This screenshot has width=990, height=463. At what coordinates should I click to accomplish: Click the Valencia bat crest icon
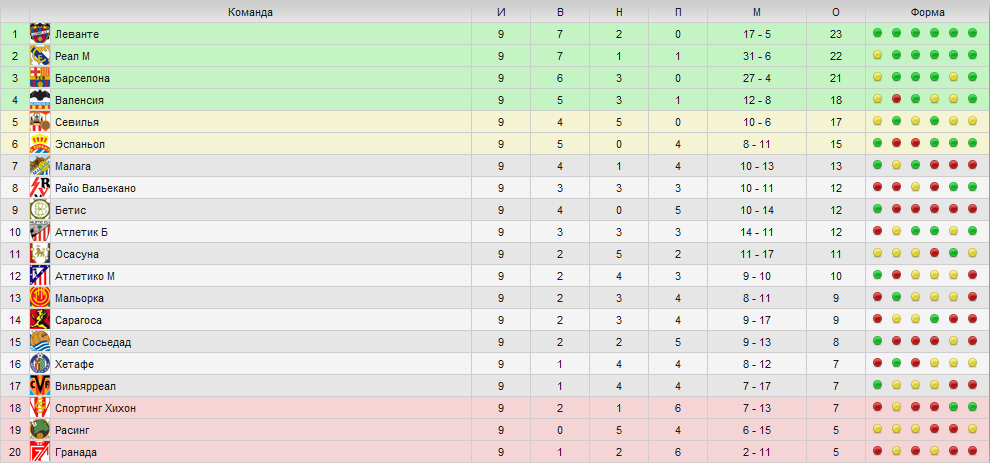tap(40, 100)
